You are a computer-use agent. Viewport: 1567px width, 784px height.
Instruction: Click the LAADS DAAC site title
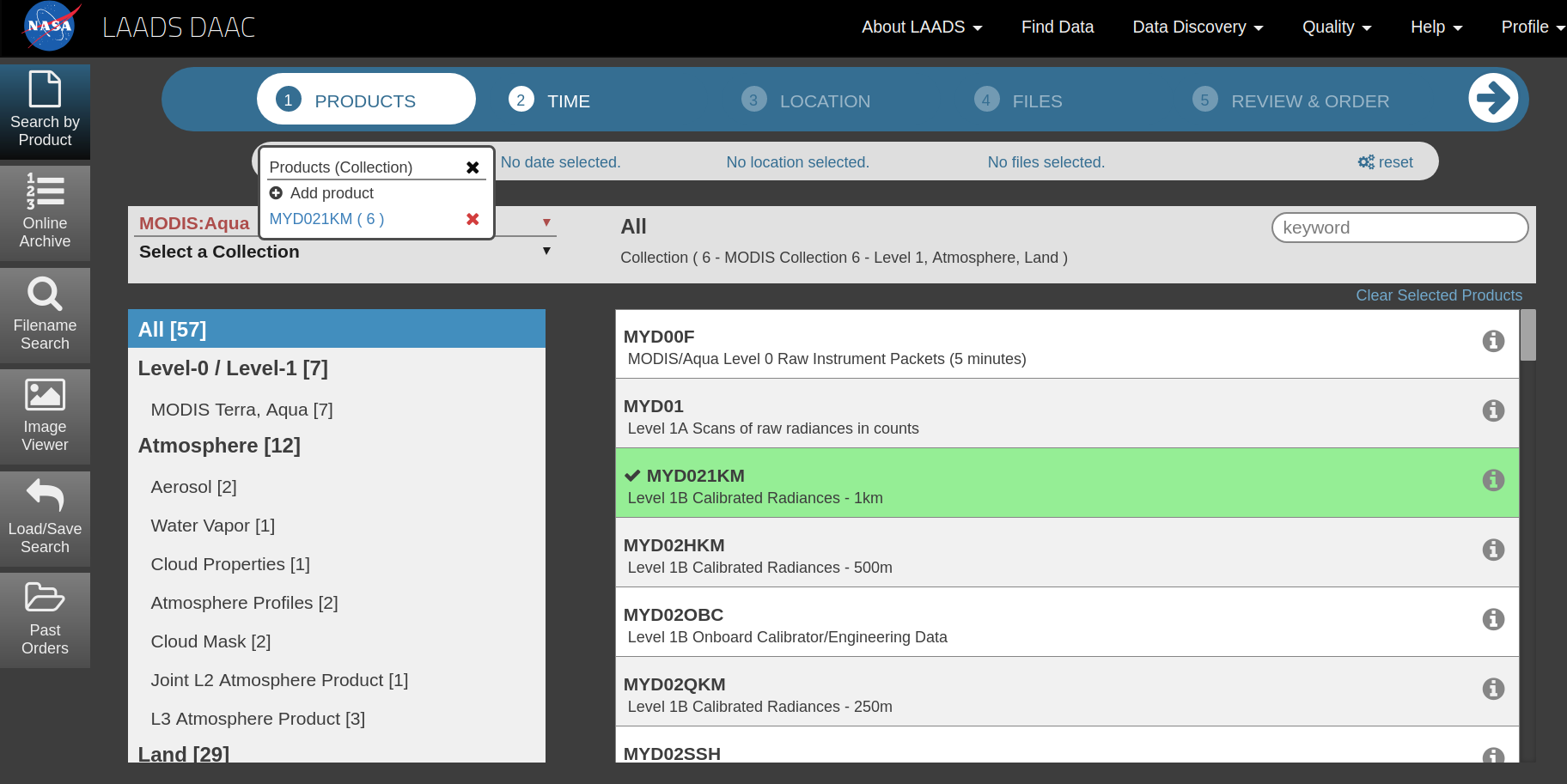(x=179, y=27)
